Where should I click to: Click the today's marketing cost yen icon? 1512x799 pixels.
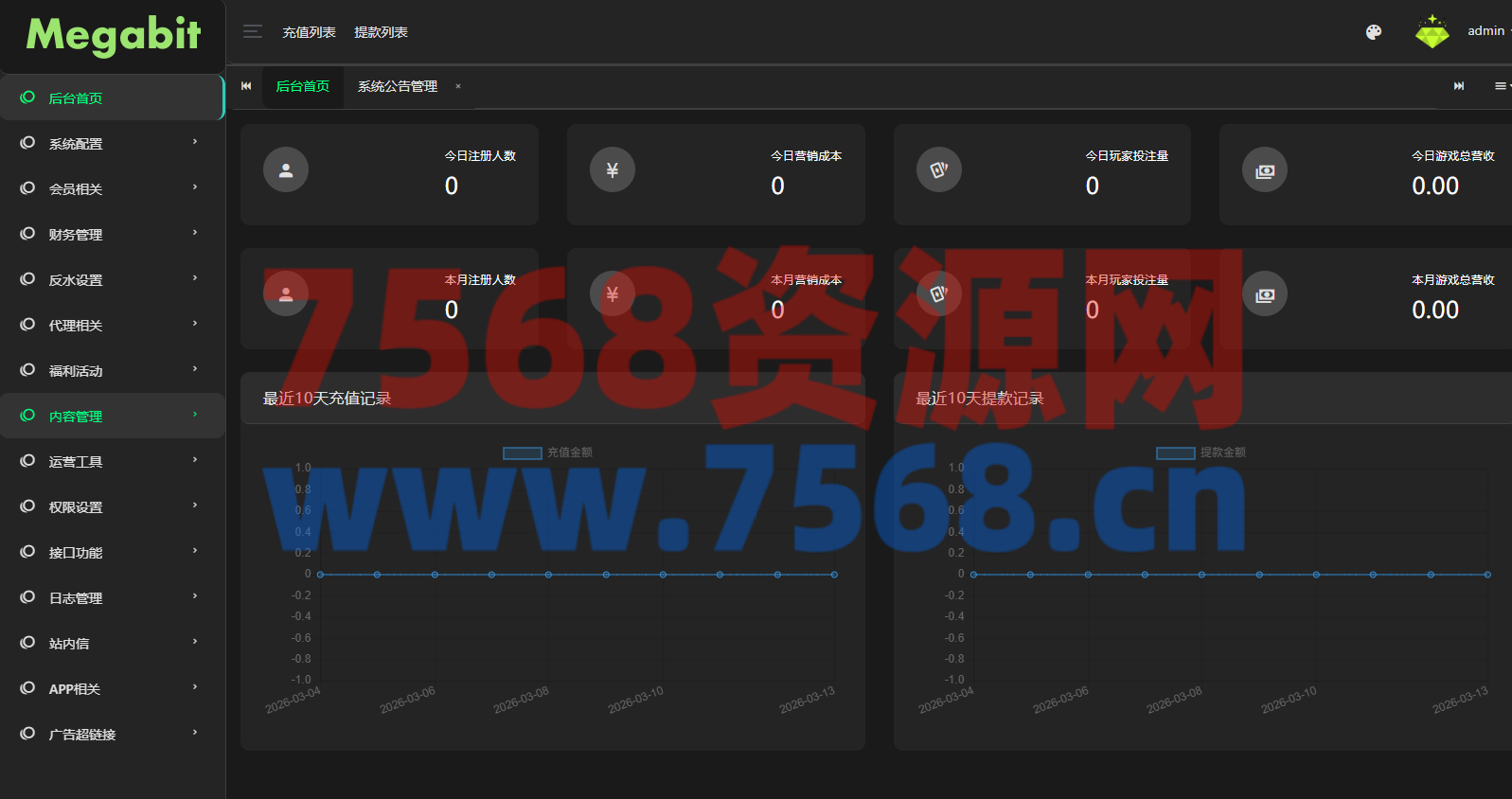613,170
